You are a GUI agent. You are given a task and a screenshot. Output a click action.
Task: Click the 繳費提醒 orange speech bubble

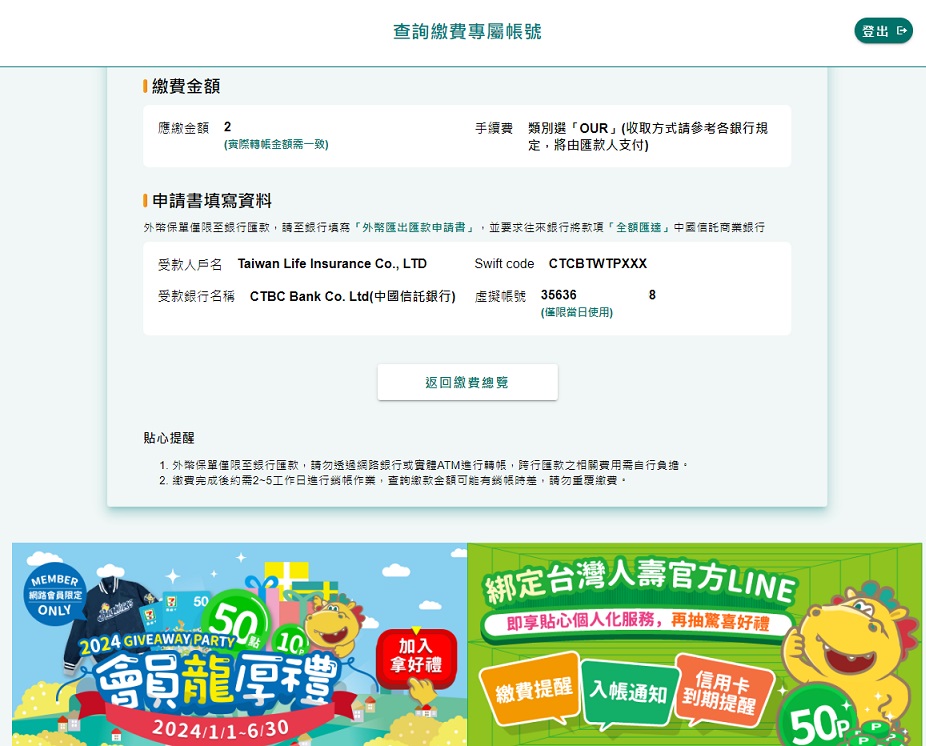click(x=532, y=689)
